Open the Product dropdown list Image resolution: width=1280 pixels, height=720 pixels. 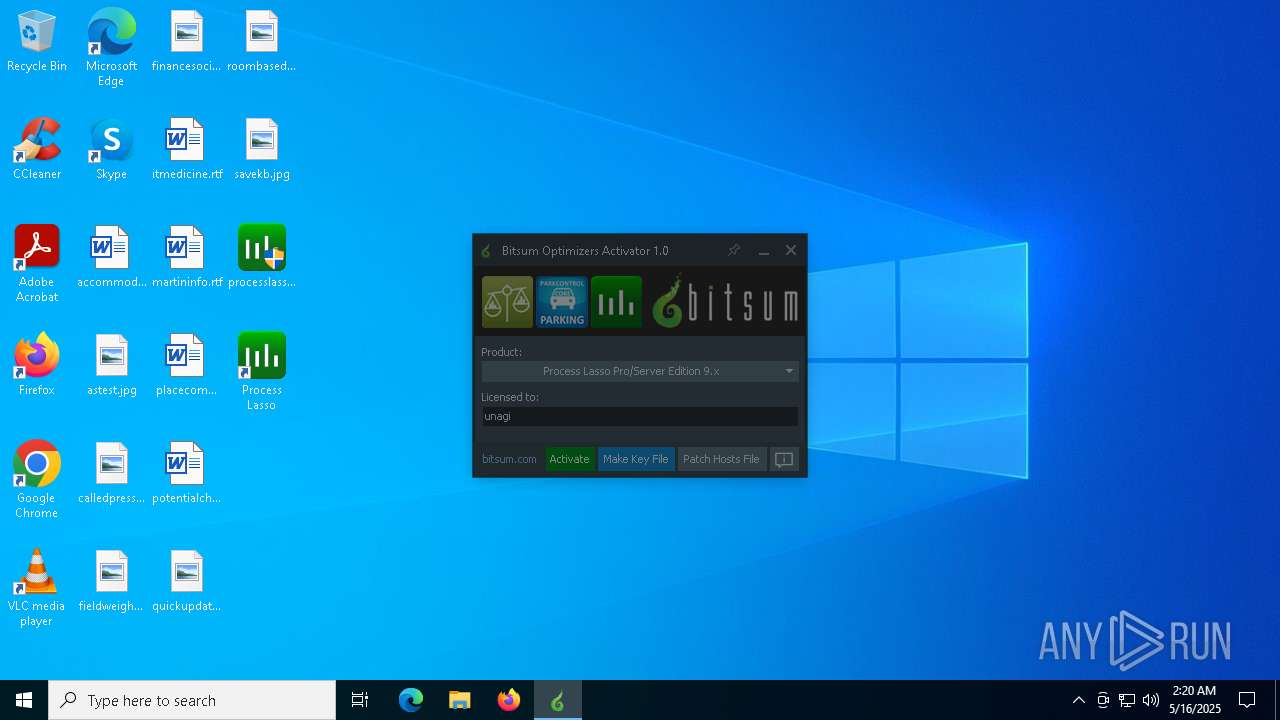tap(640, 371)
